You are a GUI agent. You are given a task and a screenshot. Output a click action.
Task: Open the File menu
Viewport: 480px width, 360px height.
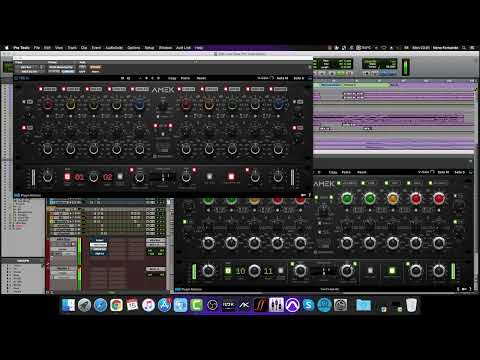[x=37, y=48]
